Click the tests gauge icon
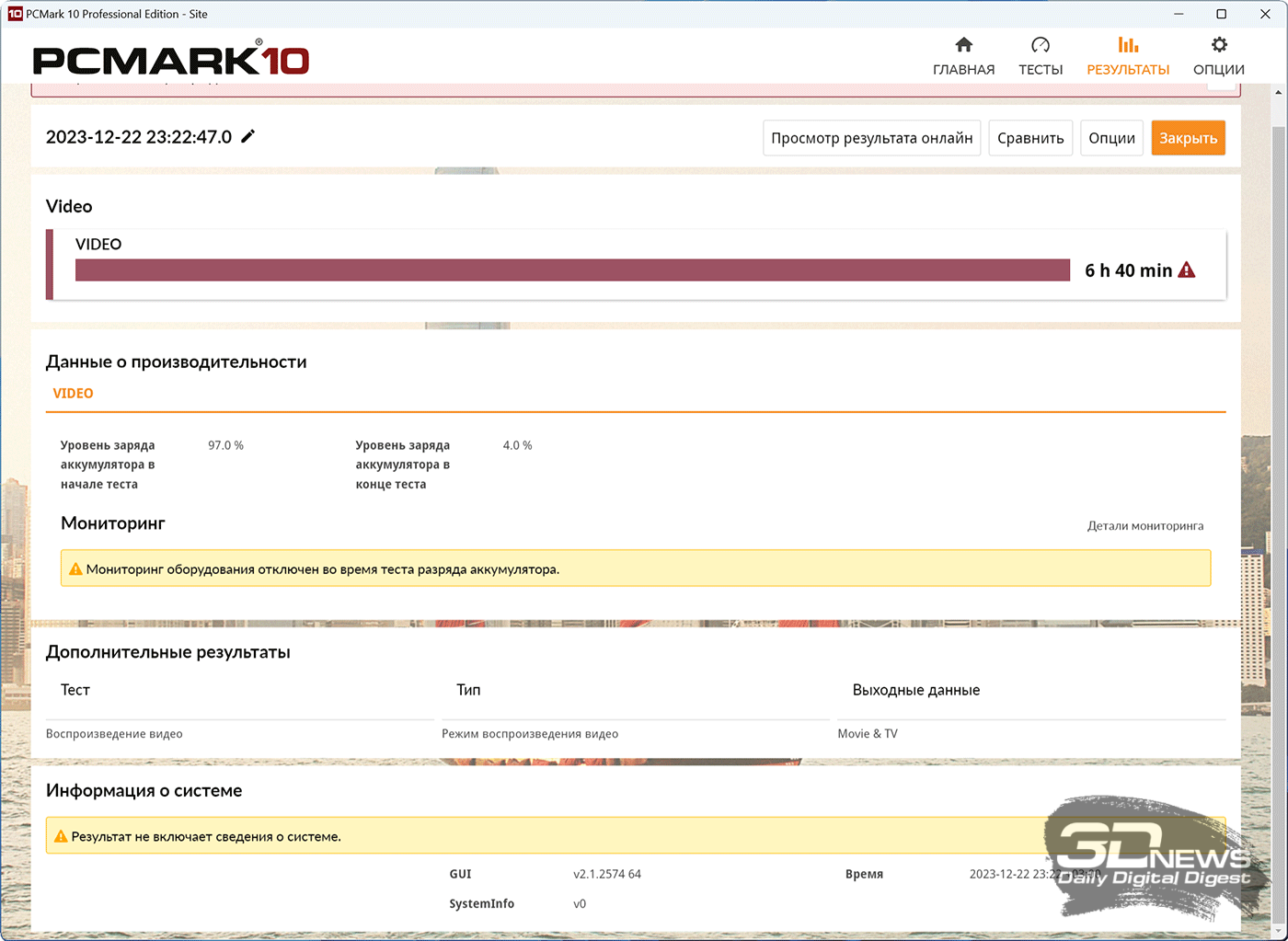The image size is (1288, 941). tap(1041, 44)
